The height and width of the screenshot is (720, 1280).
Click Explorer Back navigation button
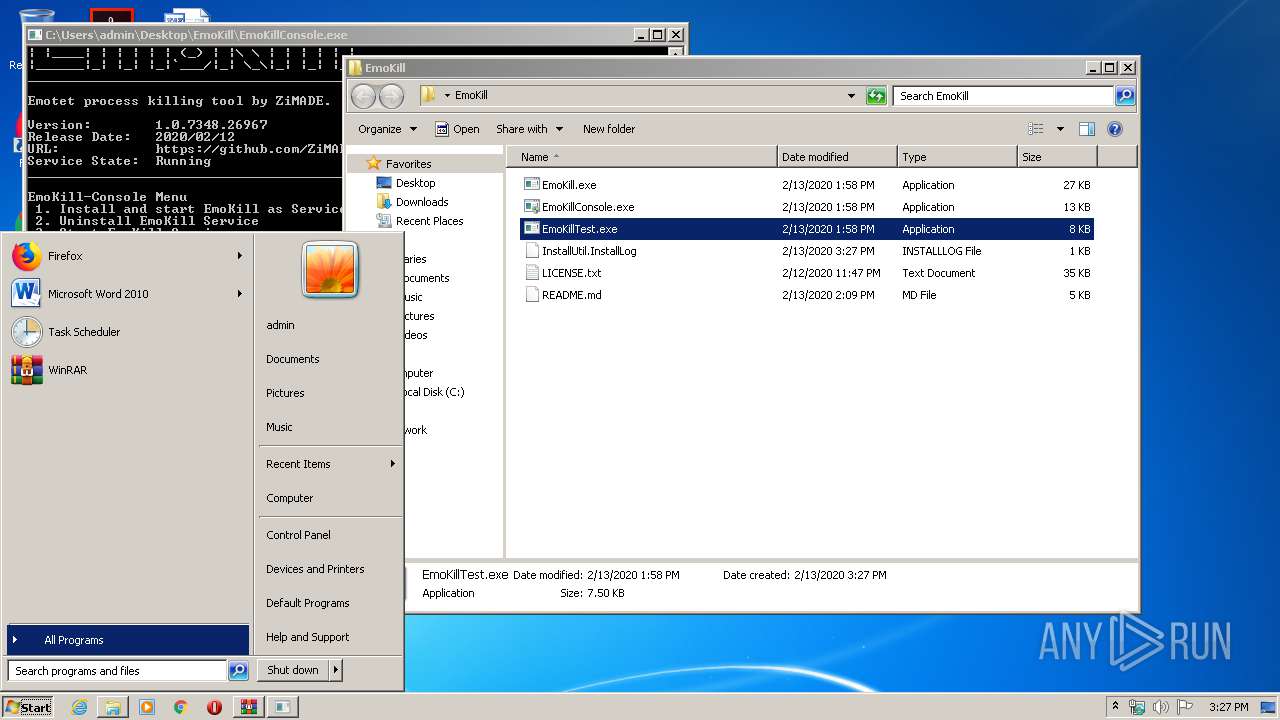363,96
